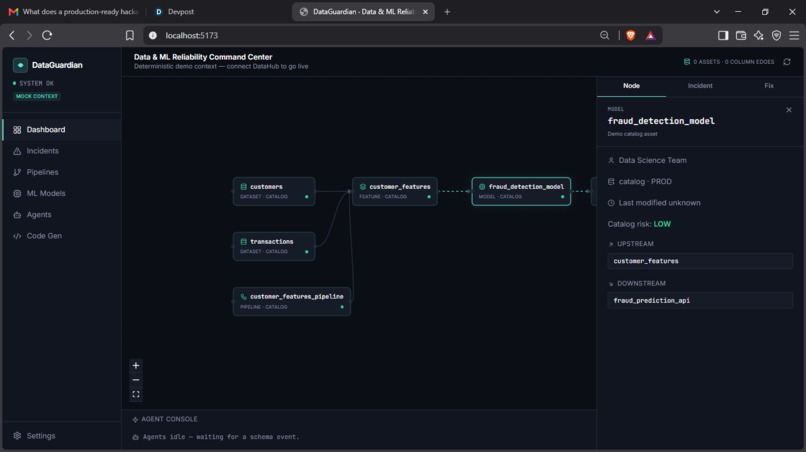Click the Settings gear icon
This screenshot has height=452, width=806.
(17, 436)
